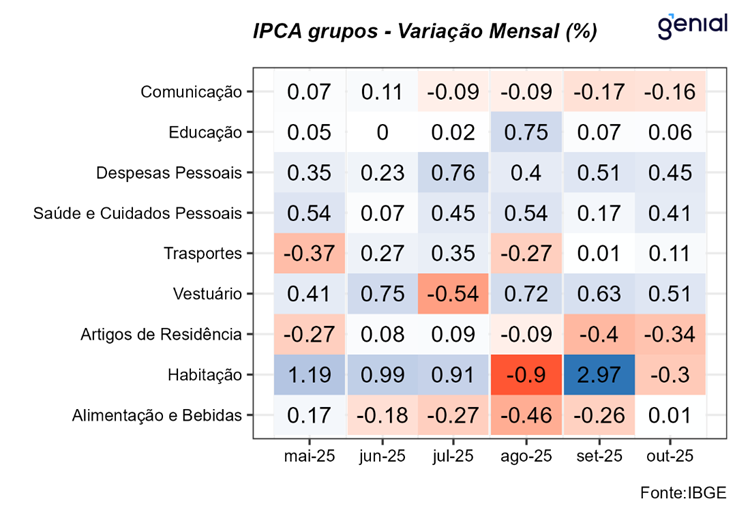Click the mai-25 column label

pyautogui.click(x=308, y=456)
